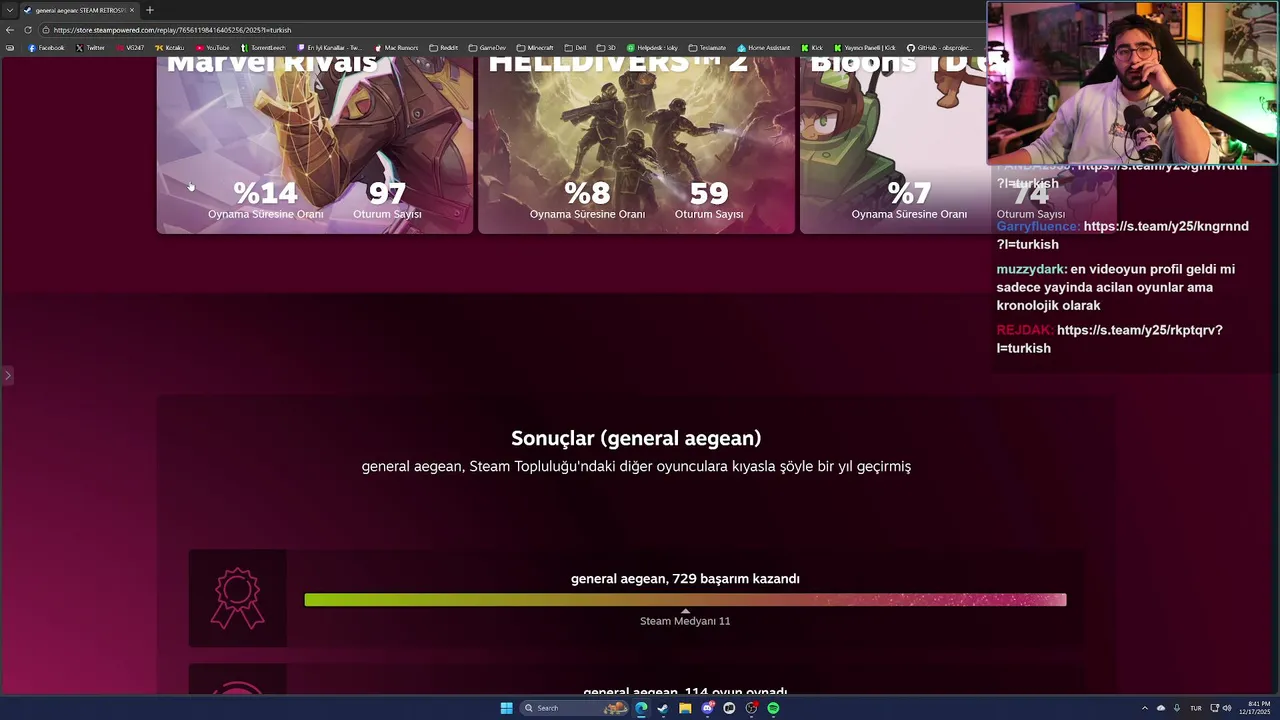This screenshot has height=720, width=1280.
Task: Open the volume control in system tray
Action: pos(1227,708)
